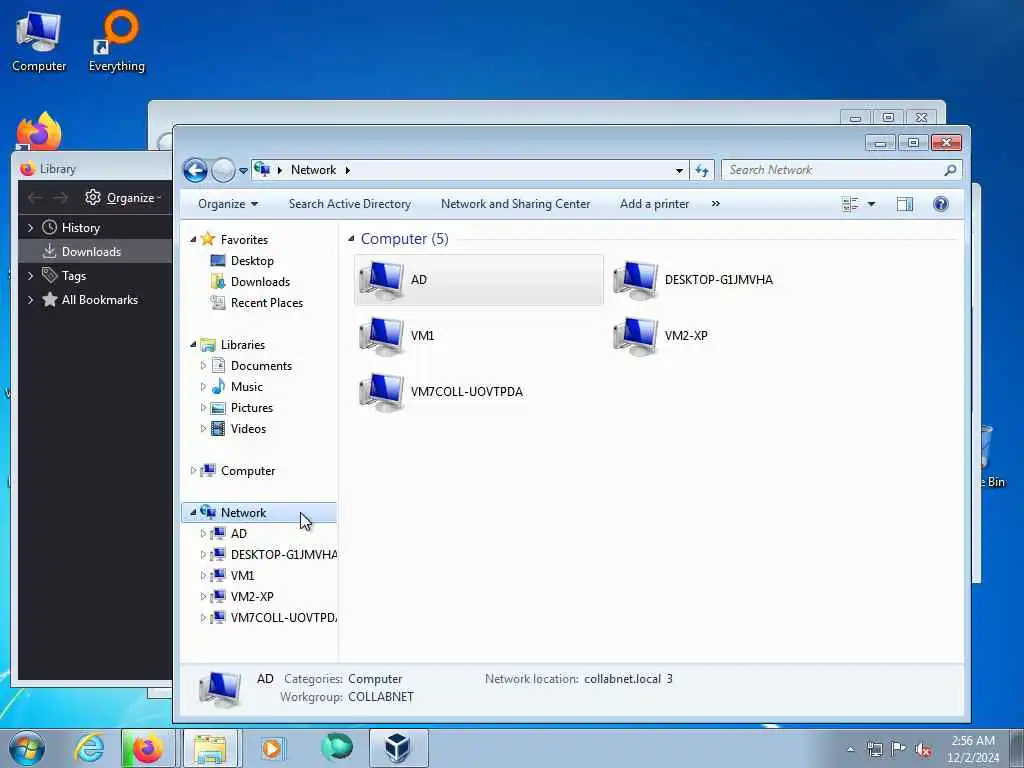Select Recent Places under Favorites
This screenshot has height=768, width=1024.
266,302
